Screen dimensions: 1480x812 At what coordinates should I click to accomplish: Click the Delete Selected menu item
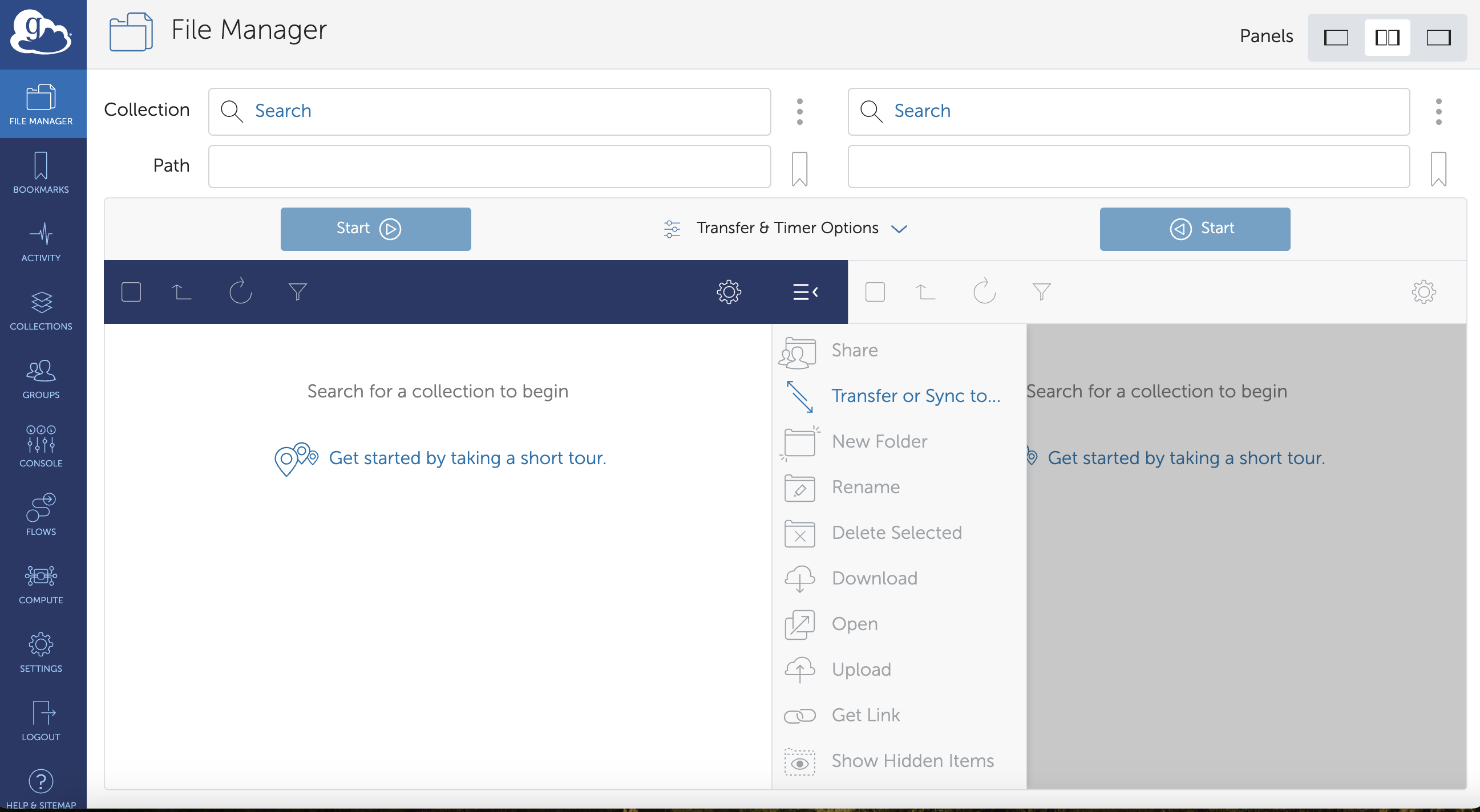(x=897, y=532)
